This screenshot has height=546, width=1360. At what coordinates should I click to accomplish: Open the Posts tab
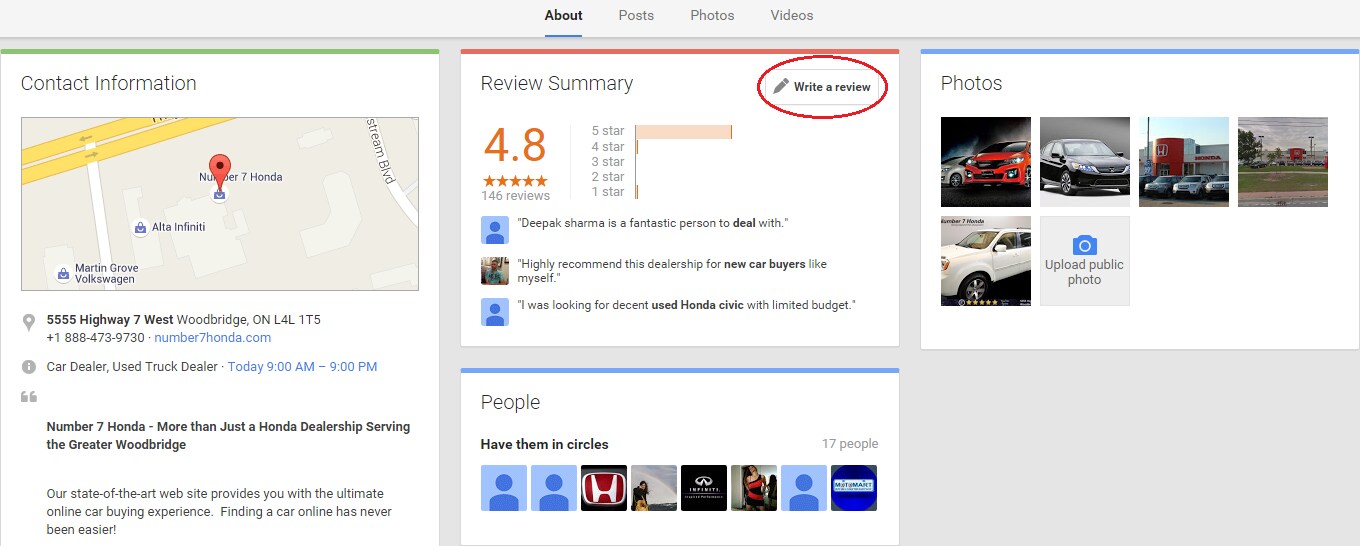(x=636, y=15)
